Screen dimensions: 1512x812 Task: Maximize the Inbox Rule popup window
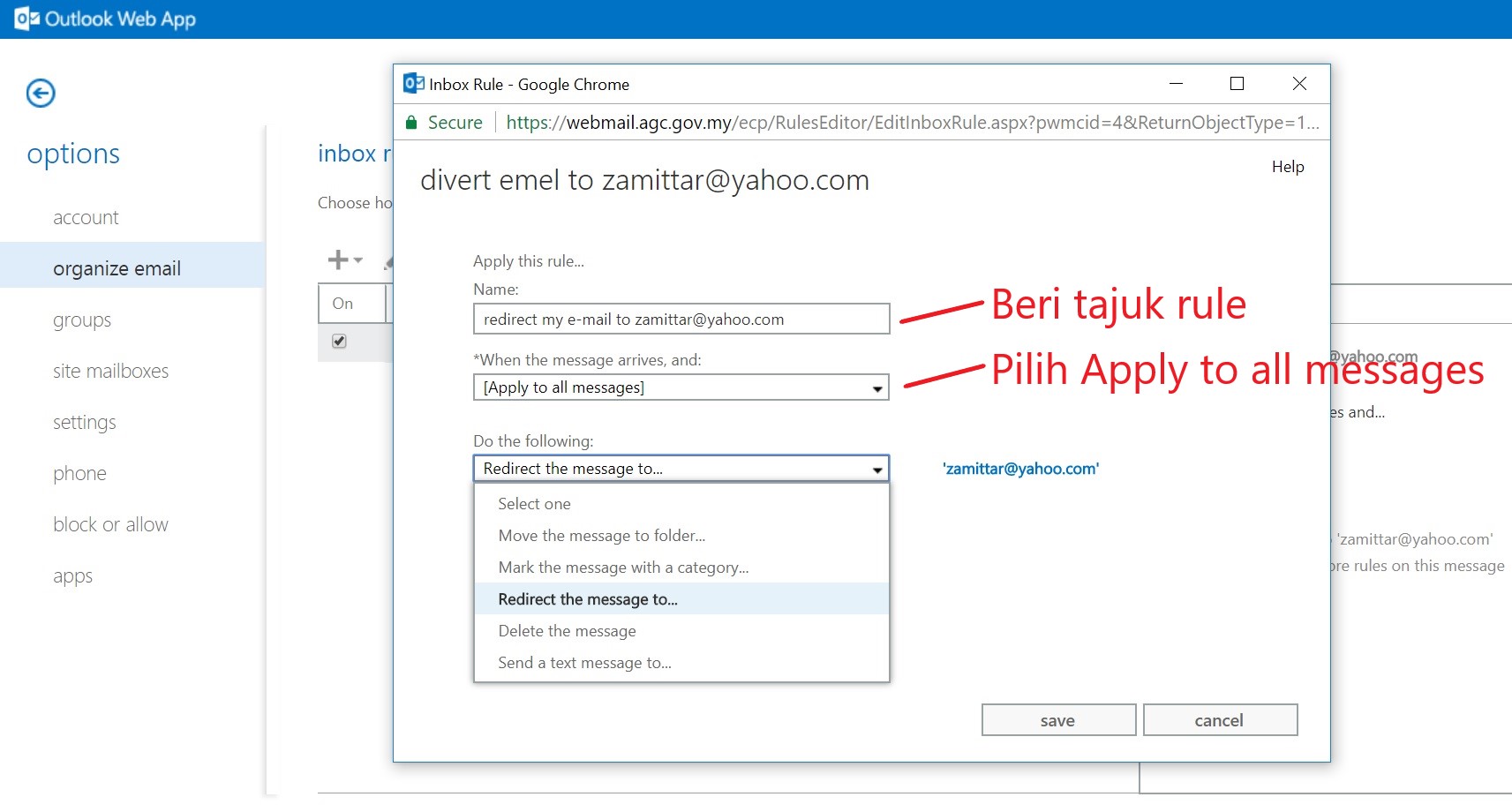click(1237, 84)
